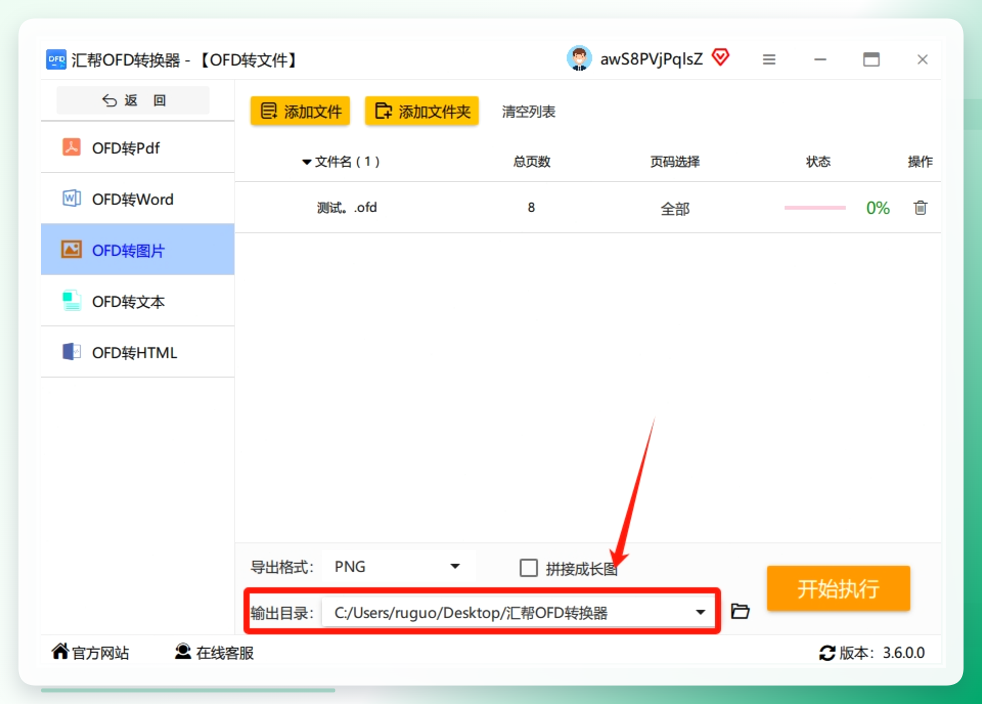Click 清空列表 to clear list
Viewport: 982px width, 704px height.
(529, 111)
